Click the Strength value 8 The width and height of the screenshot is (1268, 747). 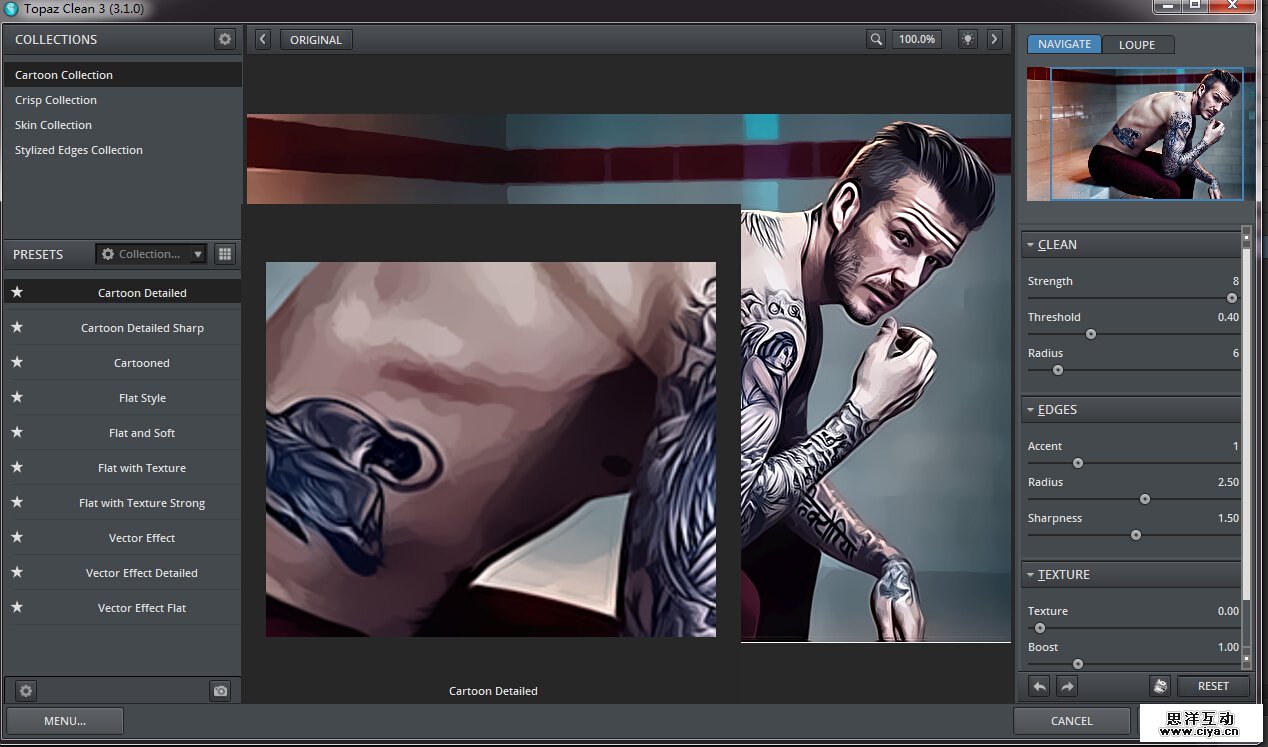[1236, 281]
